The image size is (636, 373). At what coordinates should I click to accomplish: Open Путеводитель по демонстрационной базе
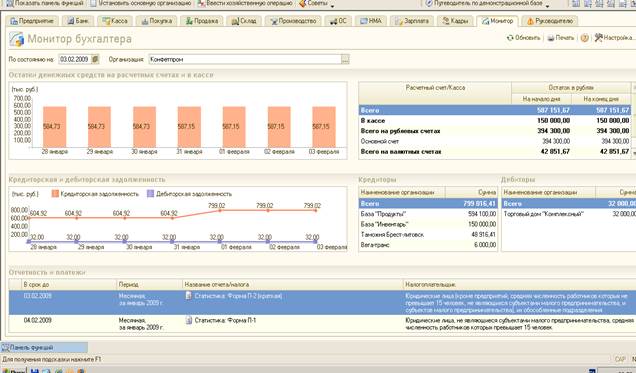[x=484, y=3]
